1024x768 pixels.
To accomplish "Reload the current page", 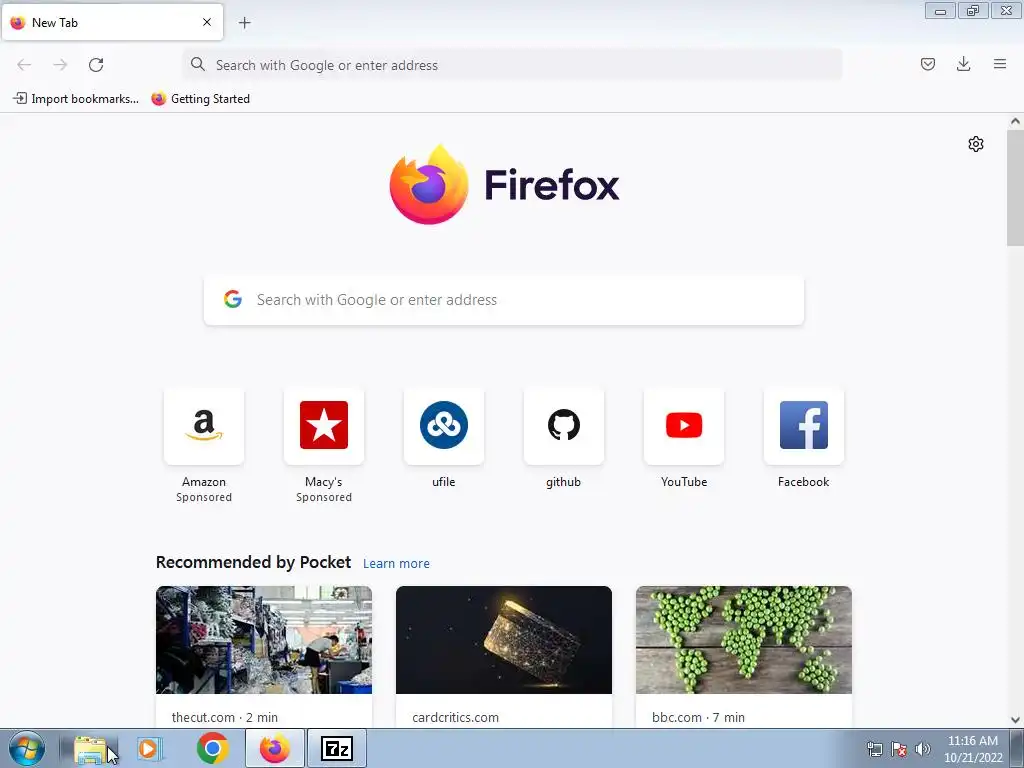I will (96, 65).
